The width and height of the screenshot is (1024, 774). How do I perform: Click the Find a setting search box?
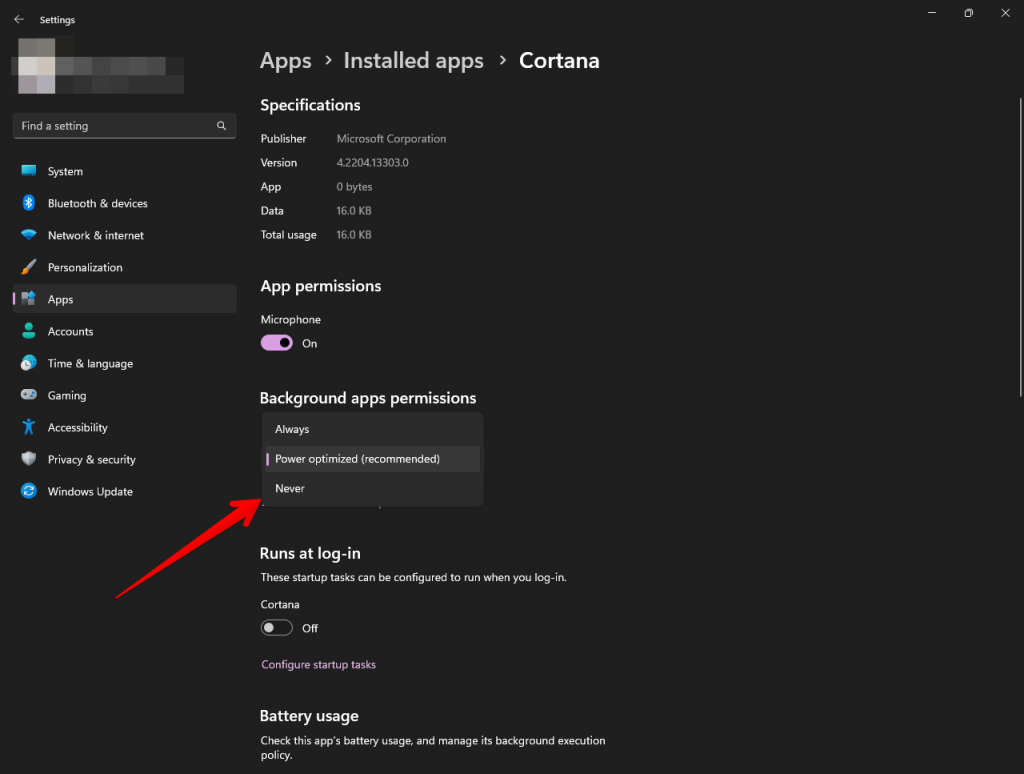[115, 126]
